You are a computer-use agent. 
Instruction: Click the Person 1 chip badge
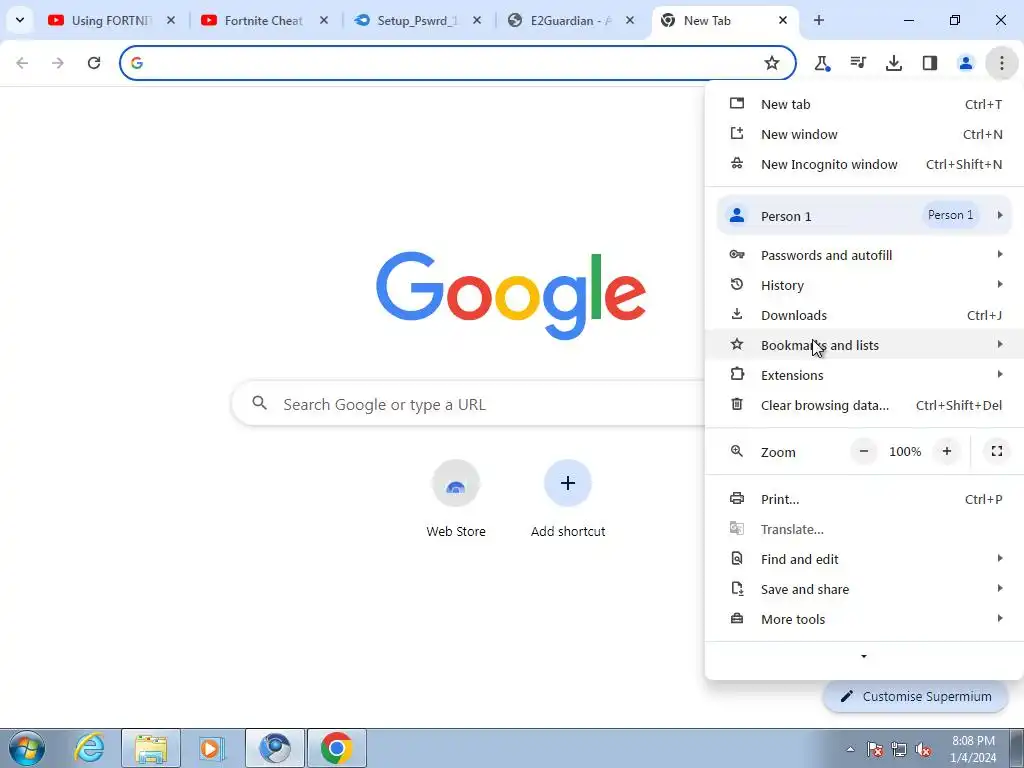point(950,215)
